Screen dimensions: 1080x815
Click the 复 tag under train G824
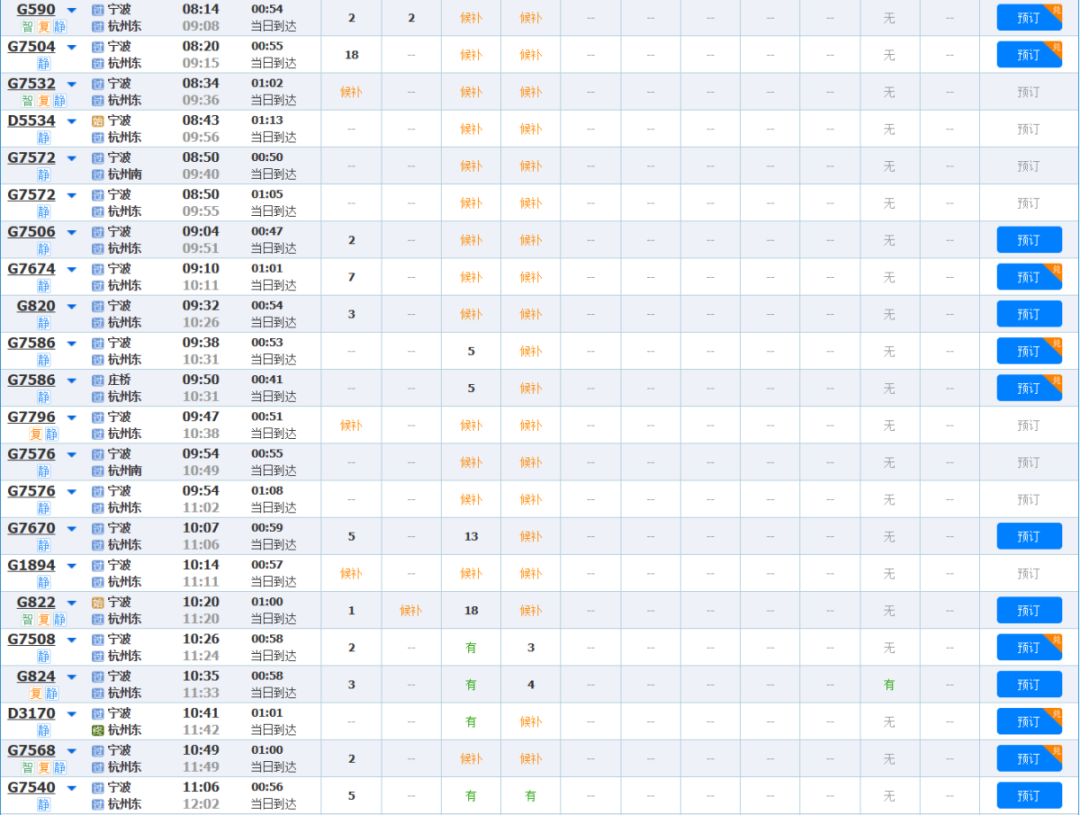tap(36, 693)
